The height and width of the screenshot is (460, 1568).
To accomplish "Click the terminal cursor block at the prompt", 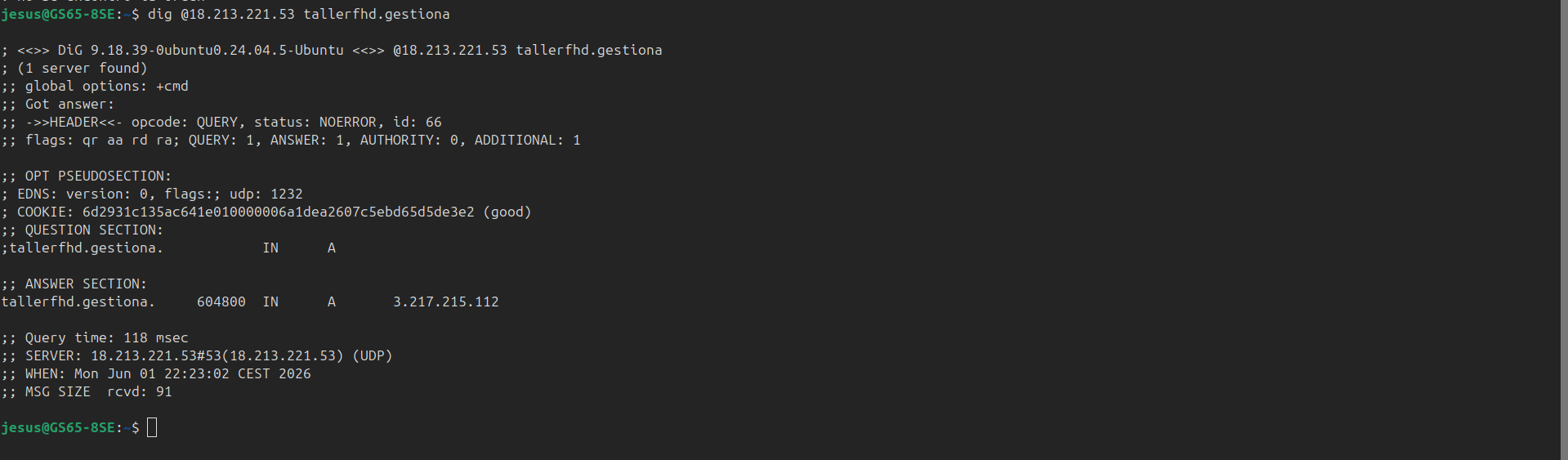I will click(152, 427).
